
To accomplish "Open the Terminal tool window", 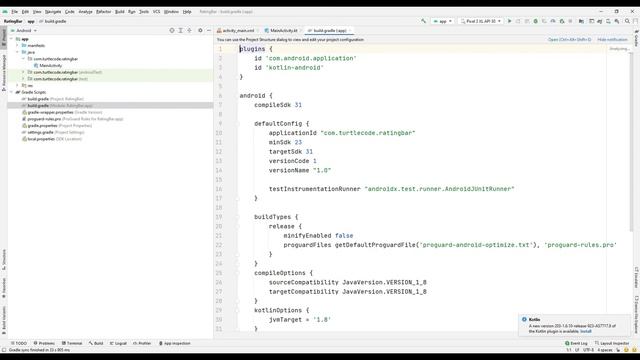I will (x=72, y=343).
